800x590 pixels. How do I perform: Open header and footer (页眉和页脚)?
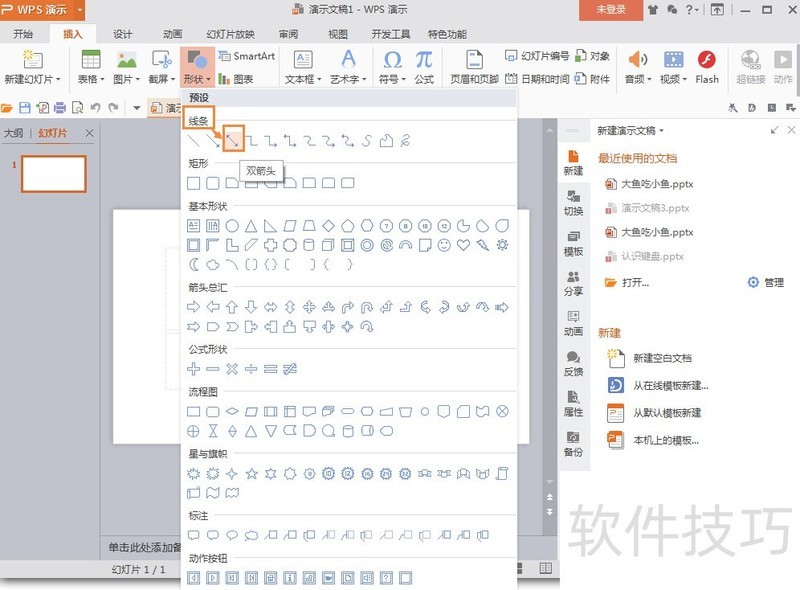(x=474, y=67)
